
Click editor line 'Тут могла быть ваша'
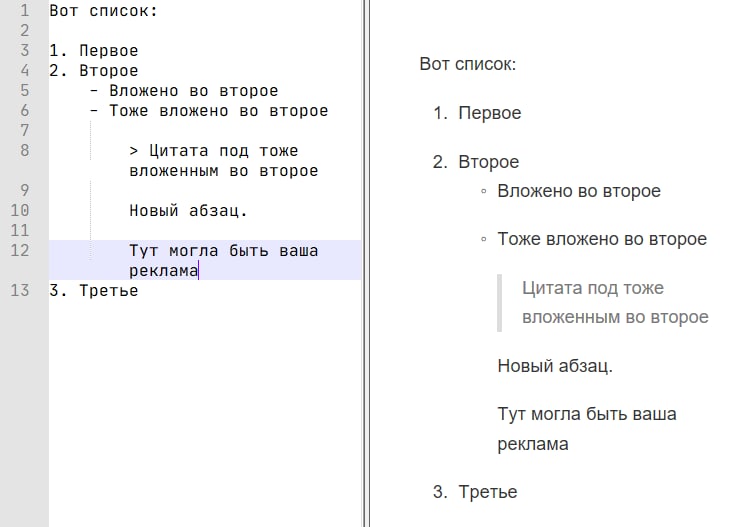coord(224,251)
